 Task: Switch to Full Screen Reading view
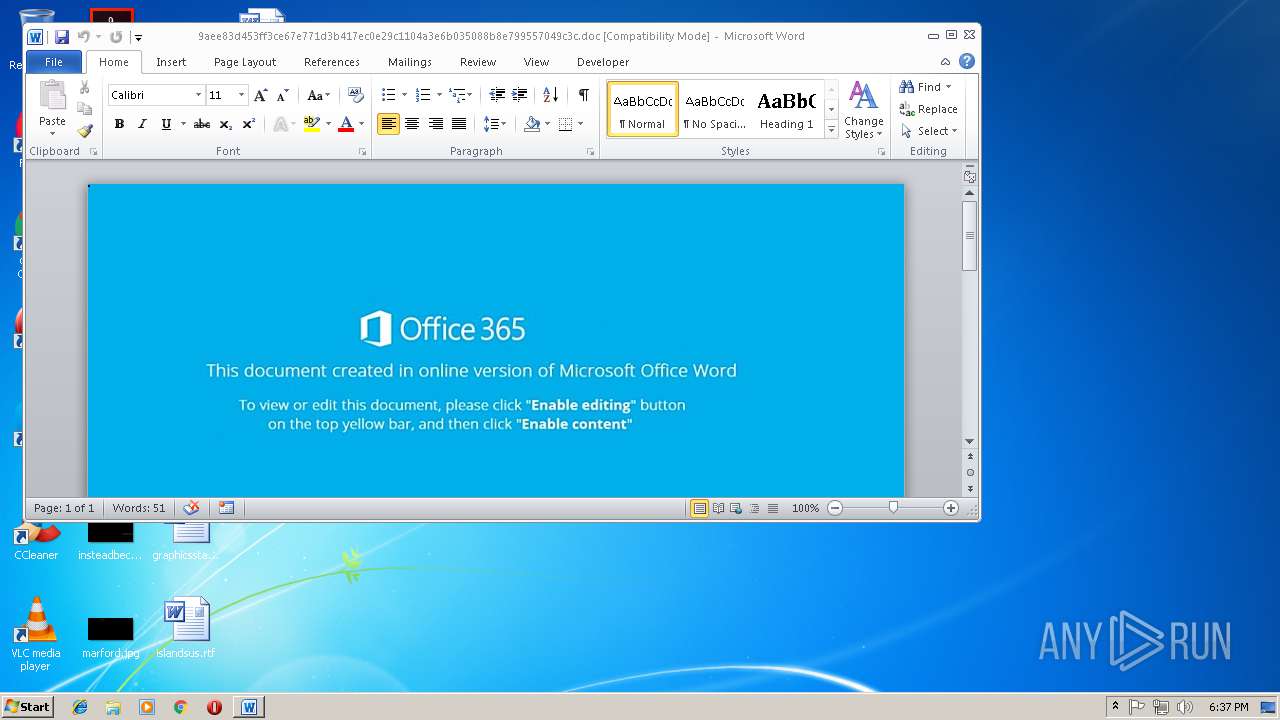click(x=718, y=508)
